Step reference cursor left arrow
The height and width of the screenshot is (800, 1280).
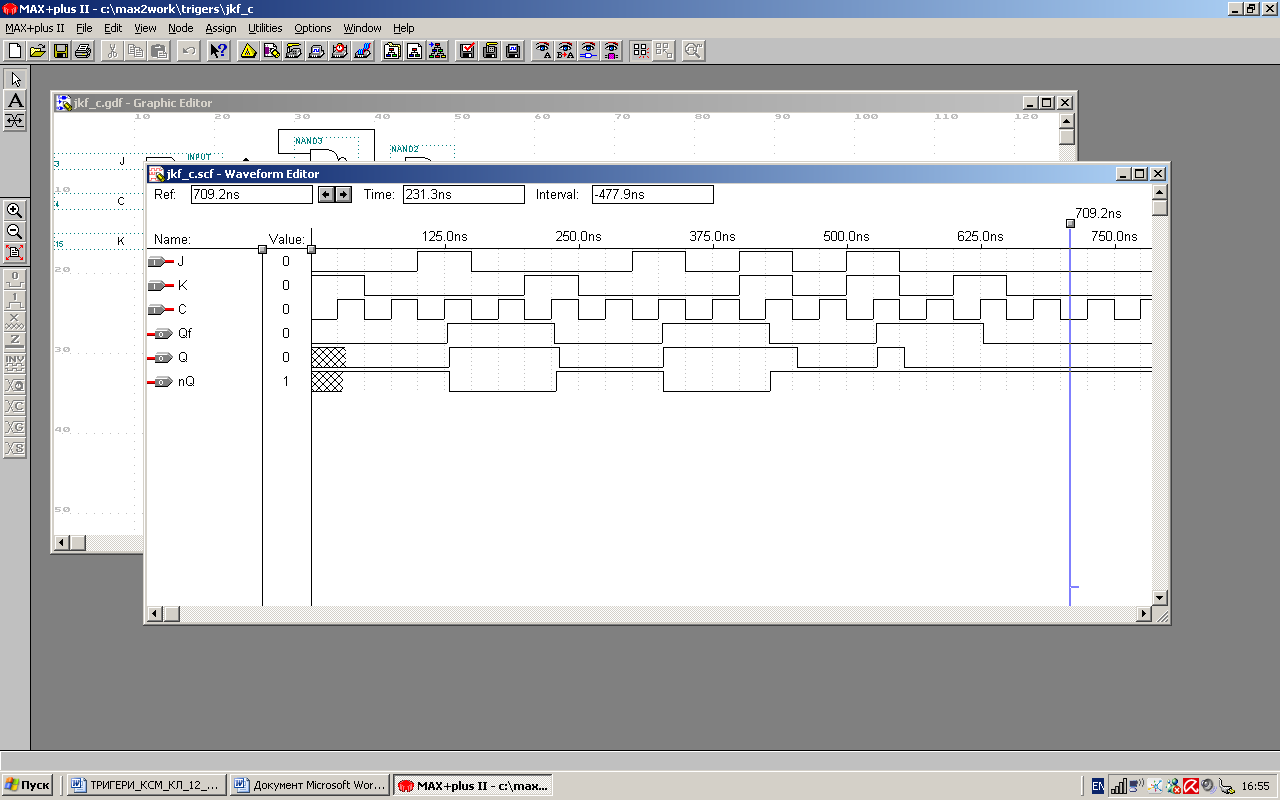[326, 194]
